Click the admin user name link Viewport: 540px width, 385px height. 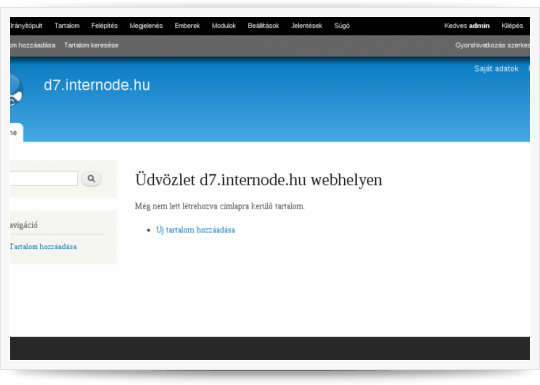click(479, 26)
